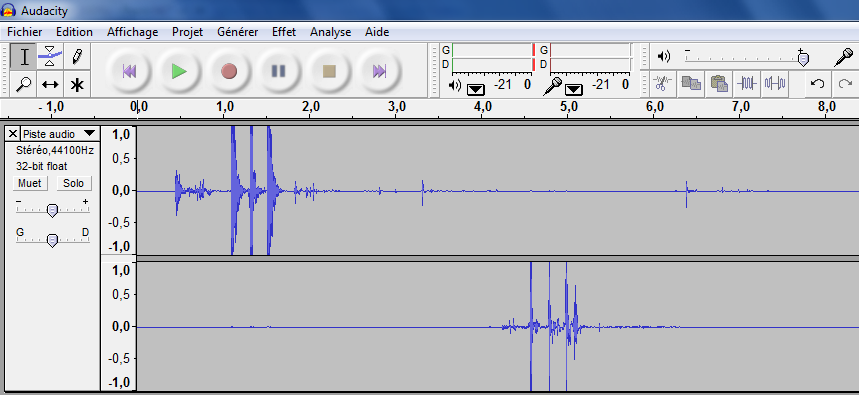859x395 pixels.
Task: Select the Zoom magnifier tool
Action: [x=24, y=84]
